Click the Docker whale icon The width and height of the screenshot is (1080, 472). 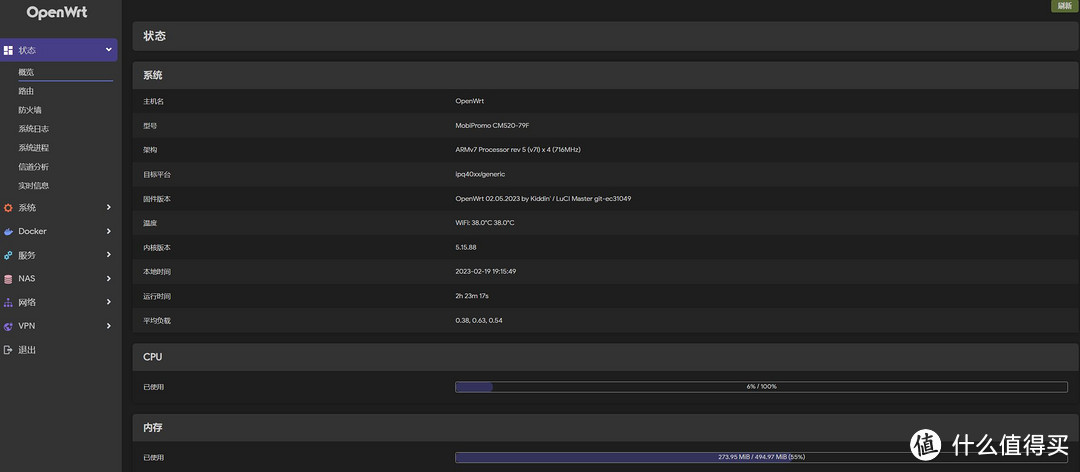[x=8, y=231]
